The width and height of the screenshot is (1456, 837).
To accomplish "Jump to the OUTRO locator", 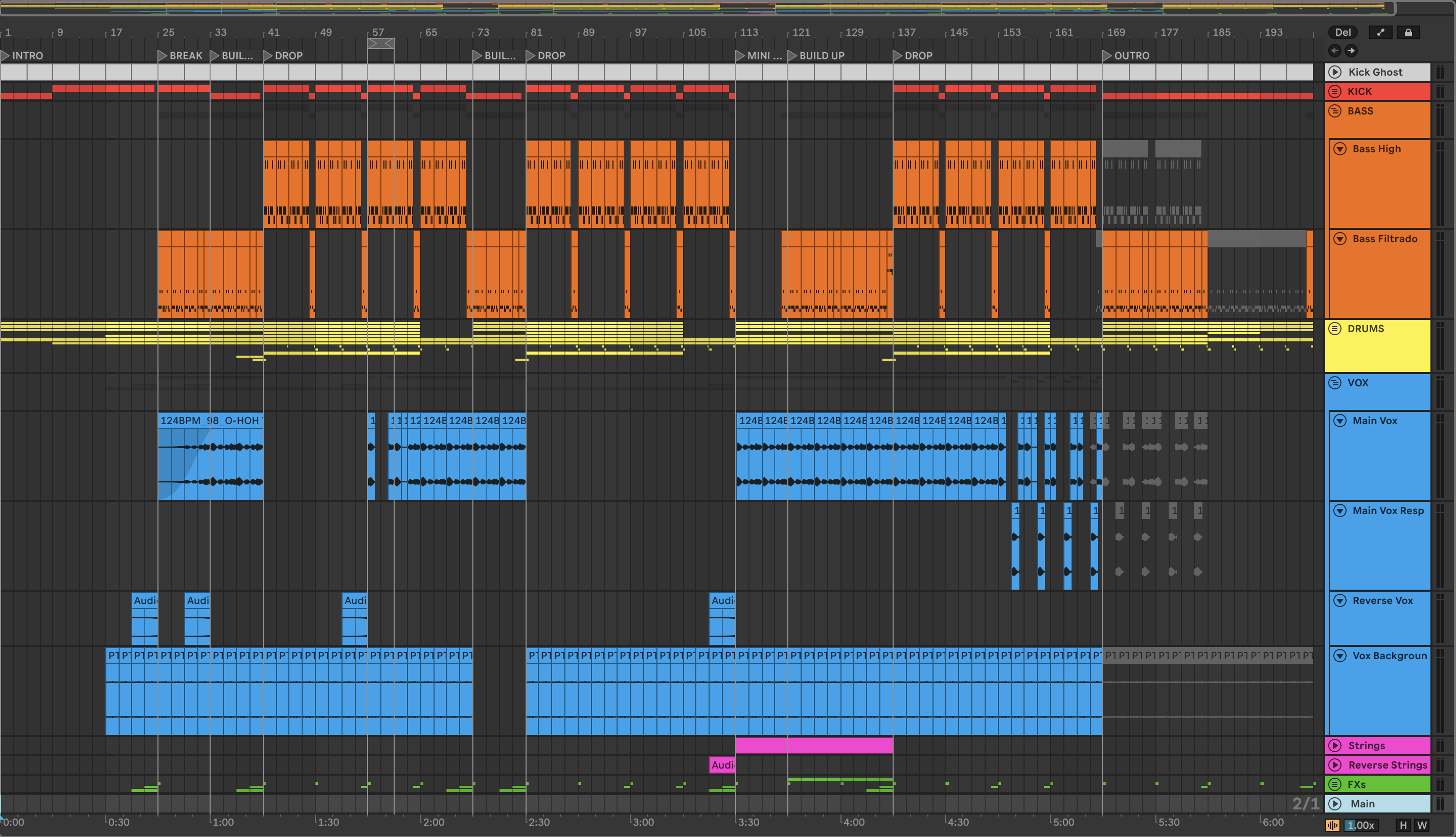I will [1126, 56].
